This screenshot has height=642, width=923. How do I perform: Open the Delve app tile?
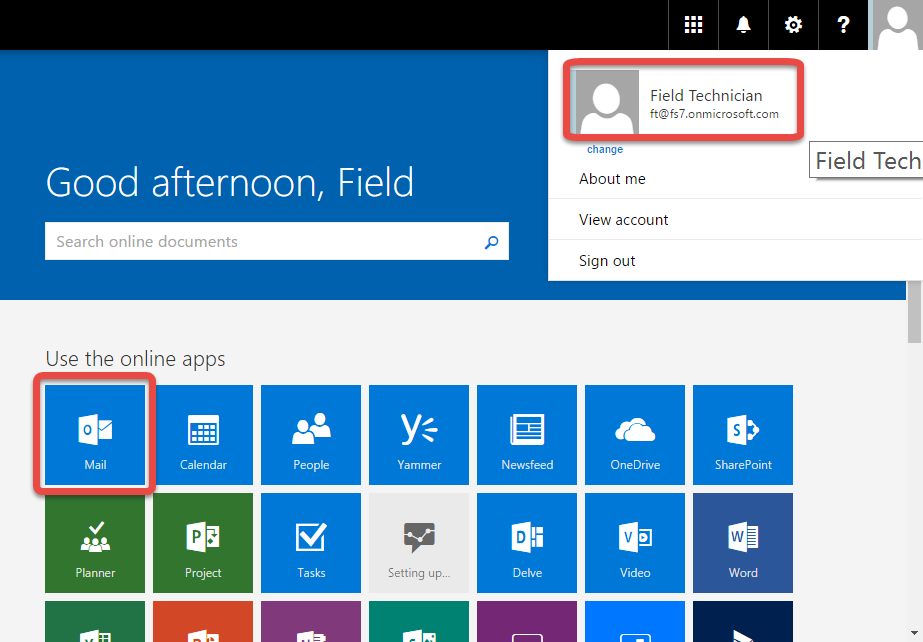[x=527, y=543]
